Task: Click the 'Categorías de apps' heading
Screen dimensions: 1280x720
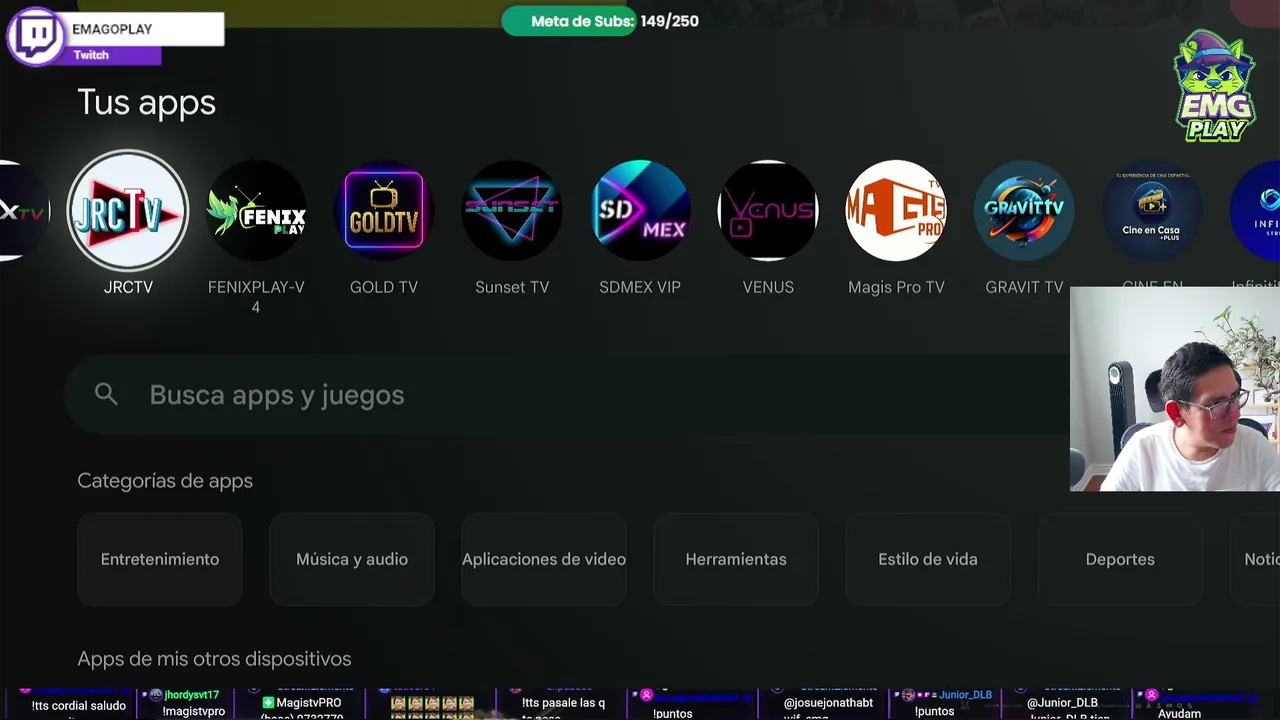Action: click(165, 481)
